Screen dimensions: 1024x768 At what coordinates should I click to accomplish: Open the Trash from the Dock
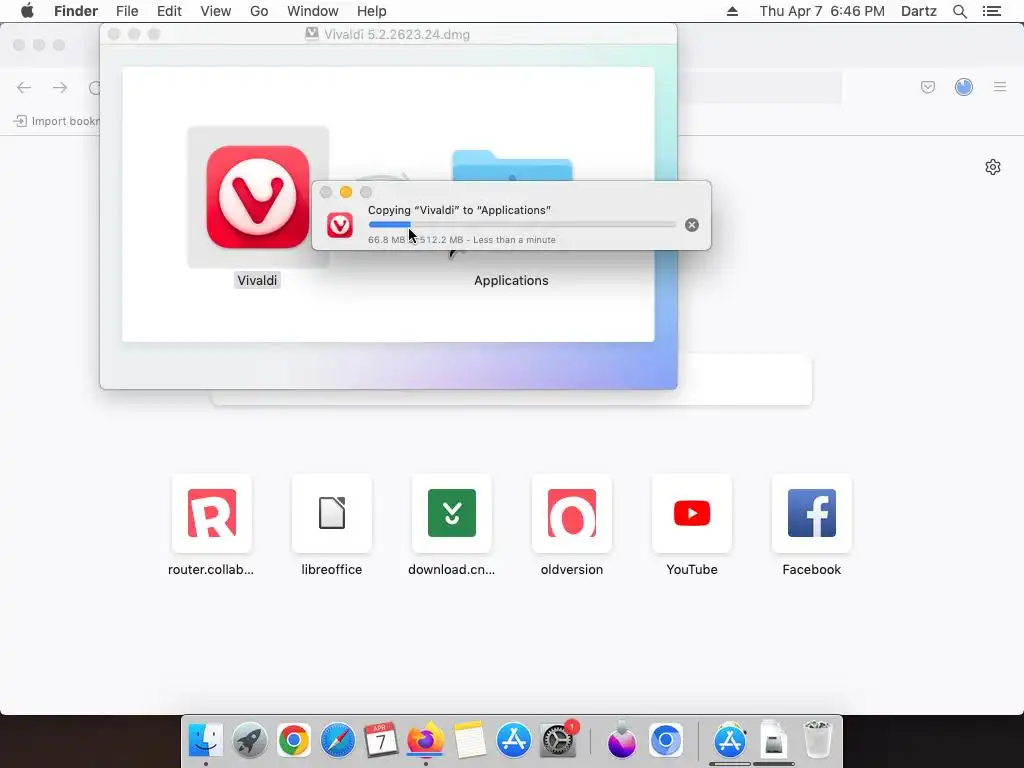tap(817, 741)
